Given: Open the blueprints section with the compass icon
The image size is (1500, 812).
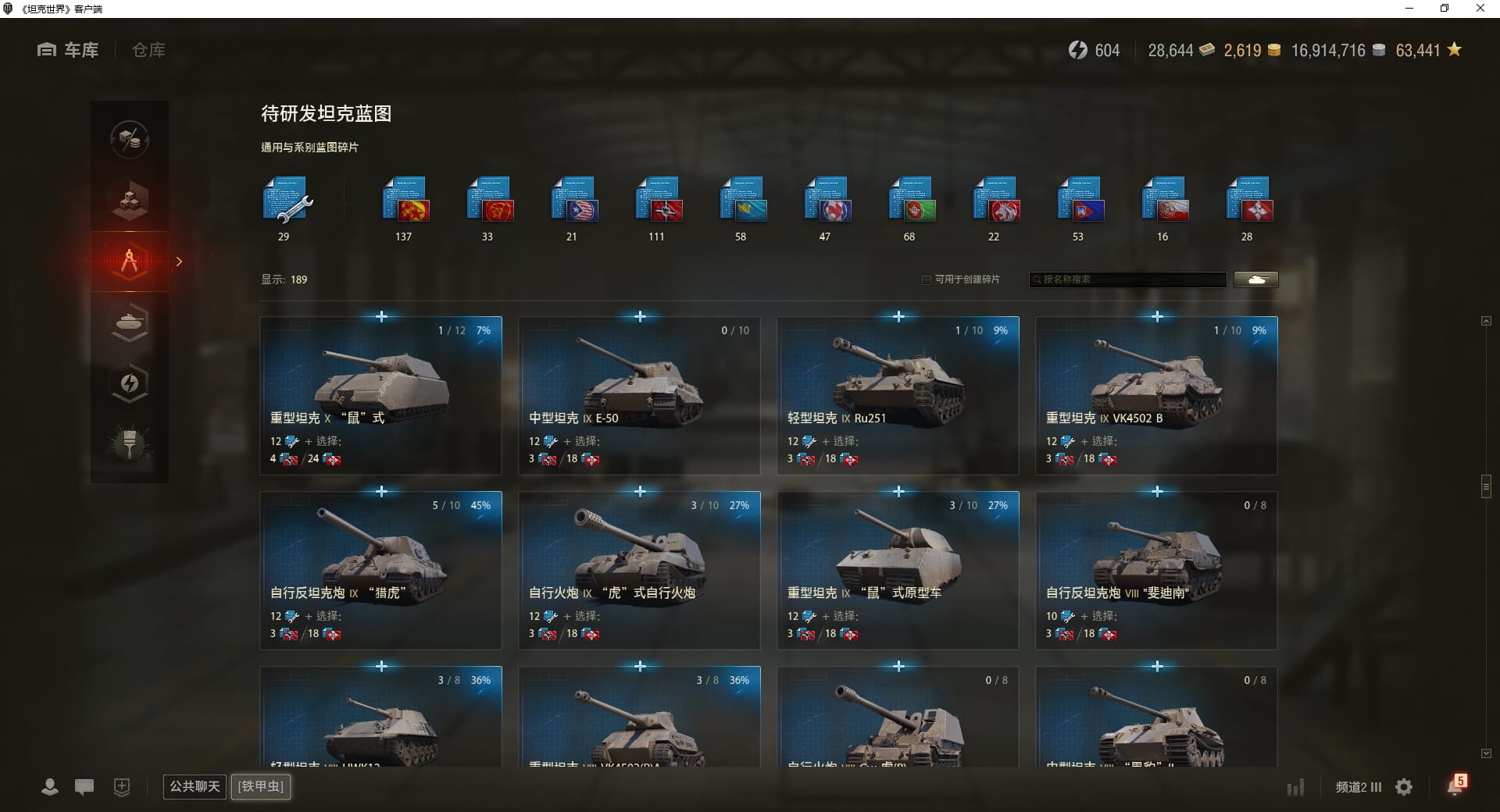Looking at the screenshot, I should point(130,262).
